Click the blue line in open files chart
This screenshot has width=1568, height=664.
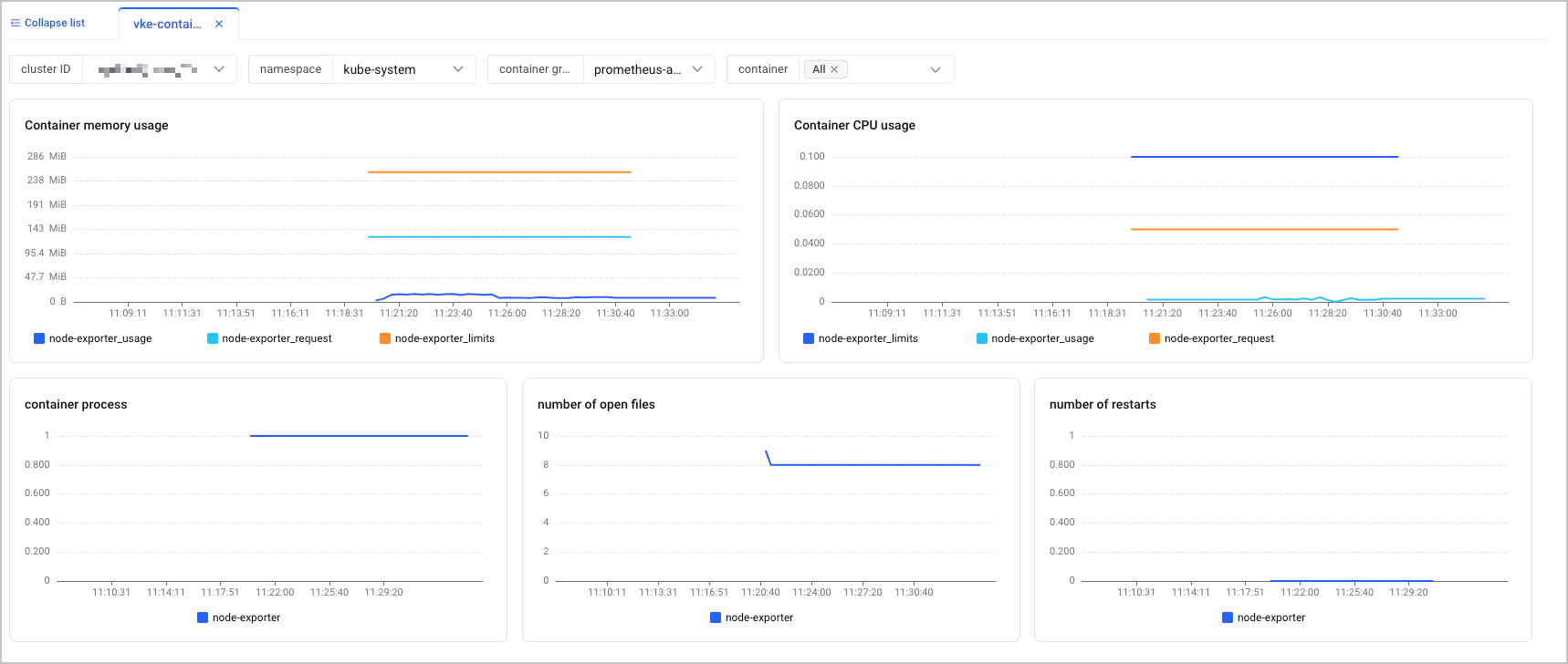click(874, 465)
